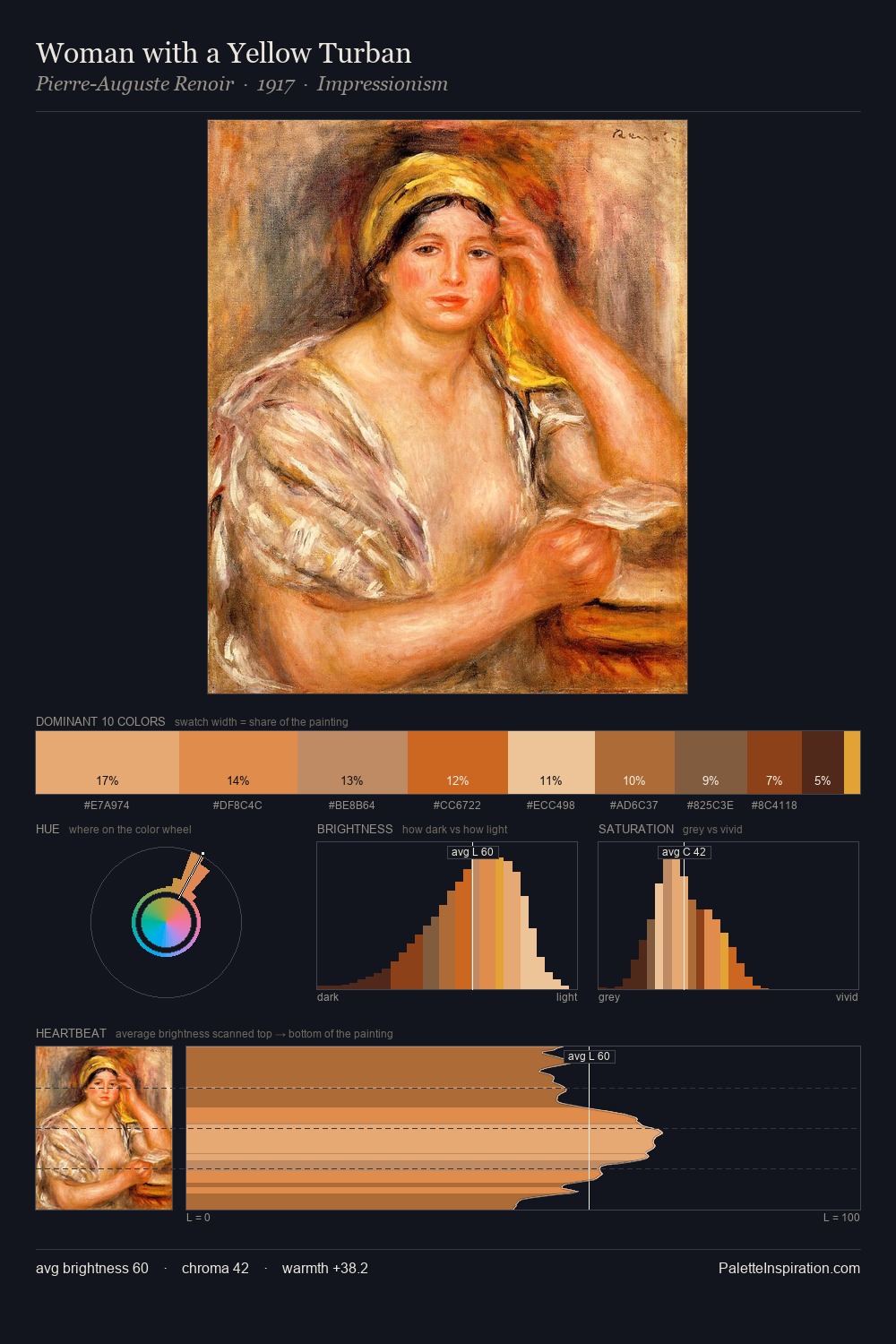This screenshot has width=896, height=1344.
Task: Choose the 5% darkest brown swatch
Action: (x=823, y=762)
